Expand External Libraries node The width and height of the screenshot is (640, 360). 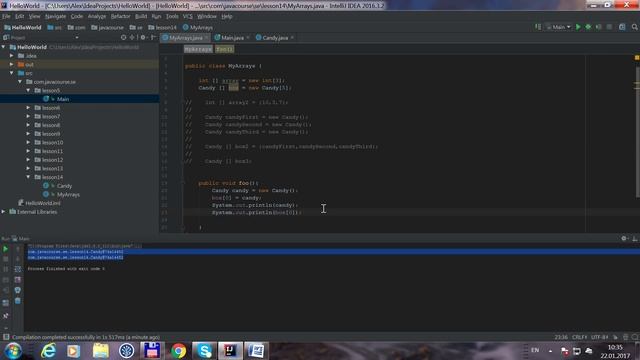4,212
